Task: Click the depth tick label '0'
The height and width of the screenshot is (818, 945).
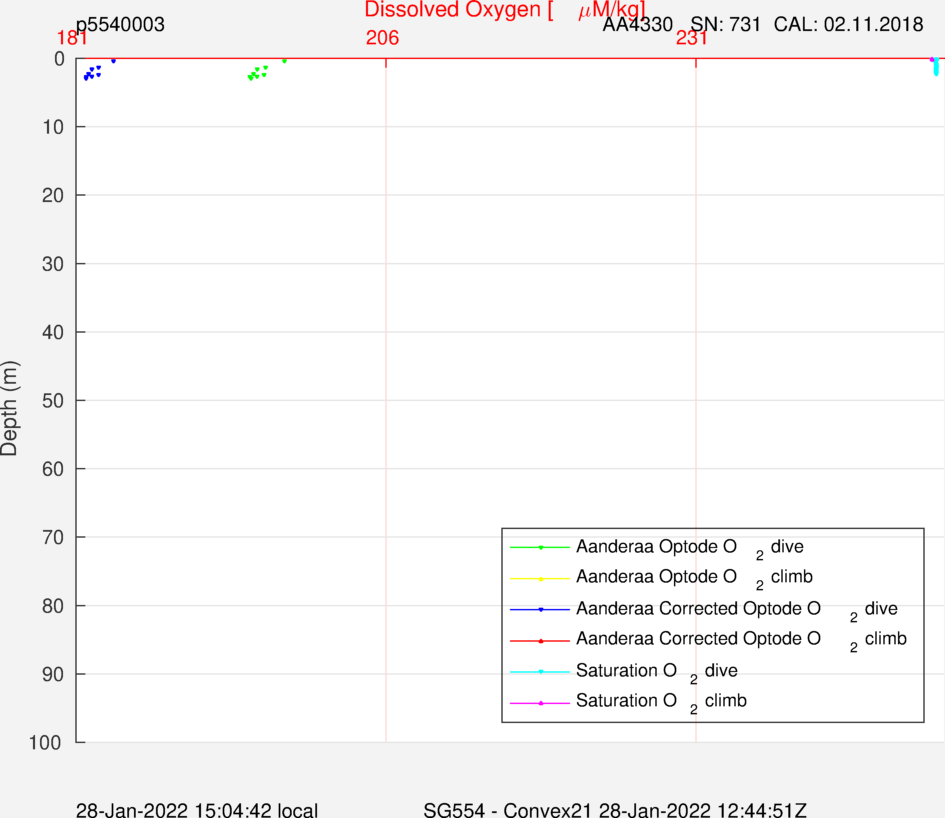Action: [59, 59]
